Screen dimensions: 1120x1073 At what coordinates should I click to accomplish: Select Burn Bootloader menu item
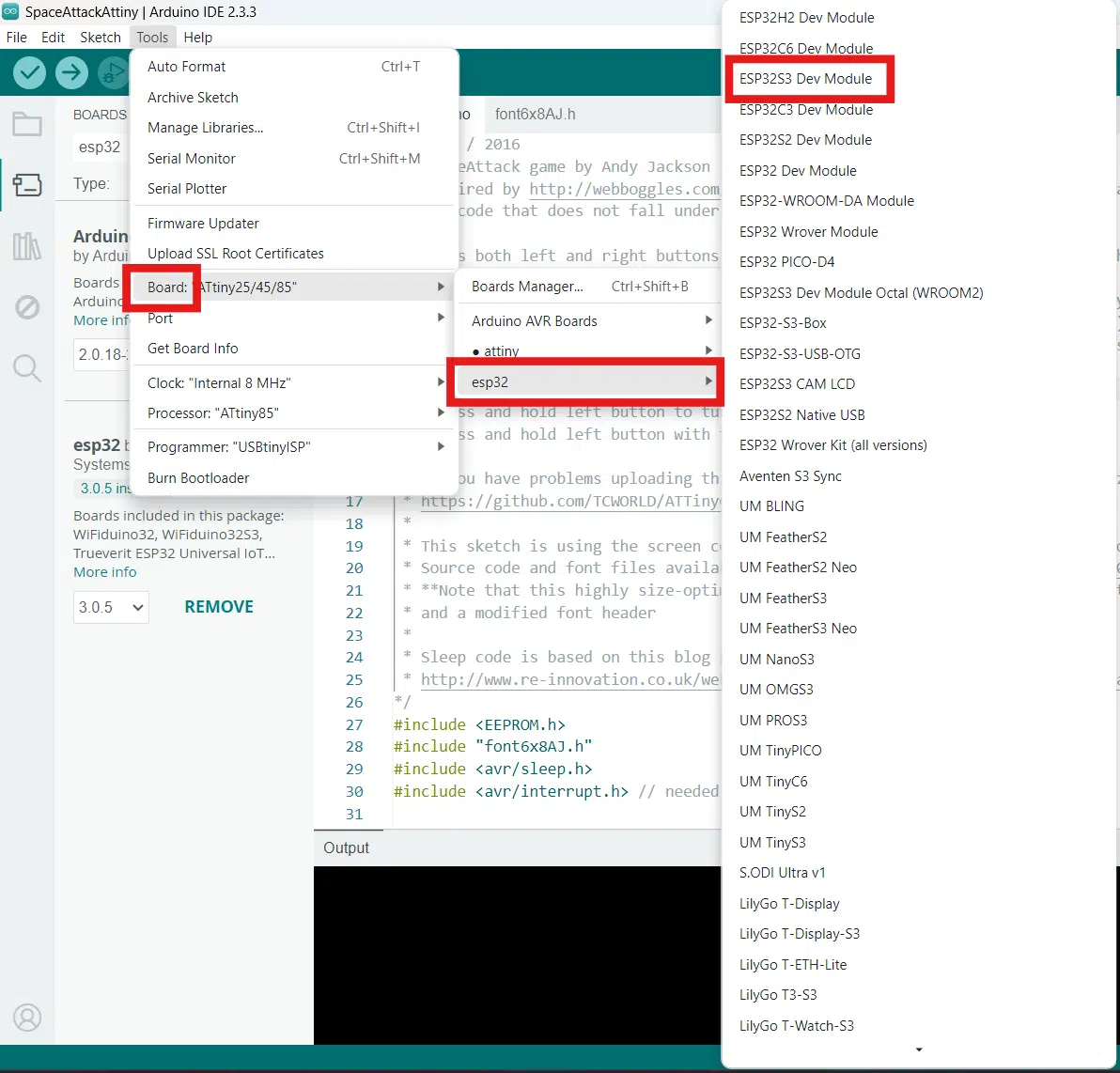[295, 478]
